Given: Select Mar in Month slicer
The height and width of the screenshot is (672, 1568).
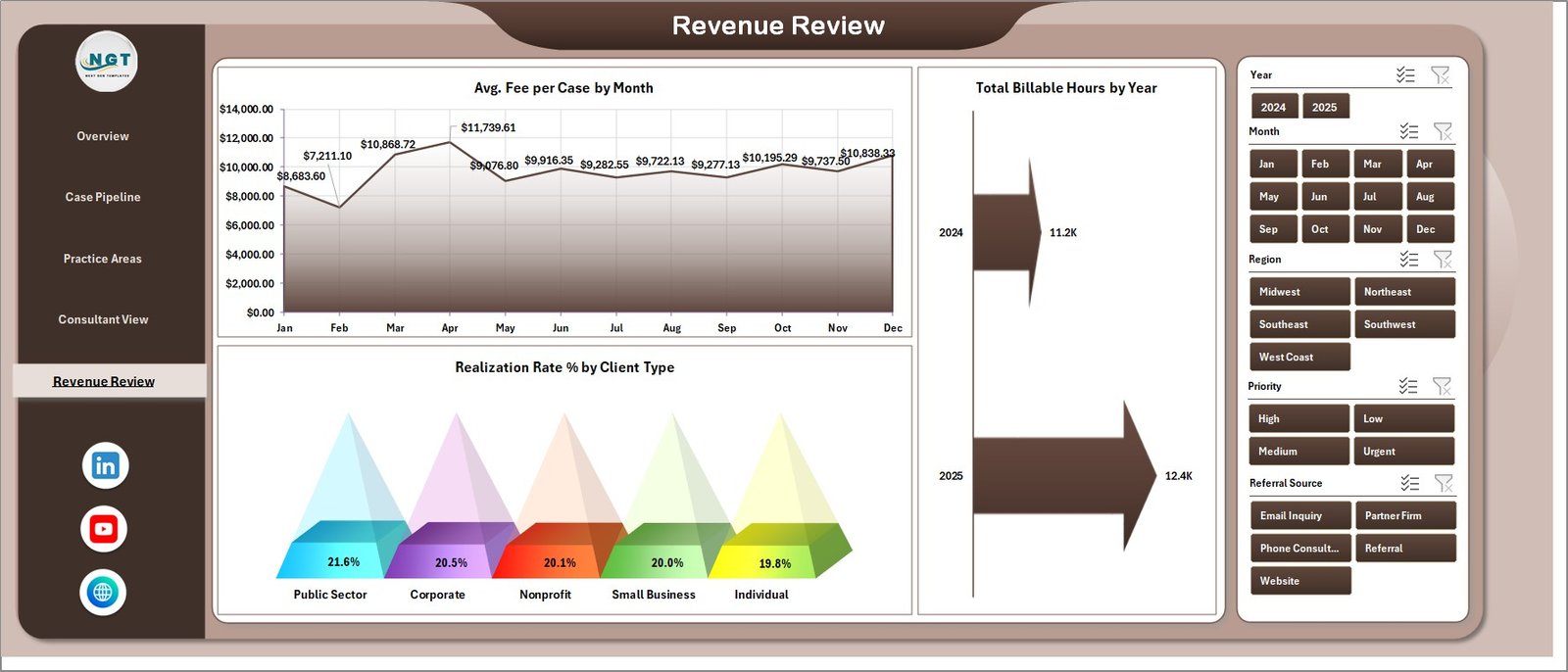Looking at the screenshot, I should coord(1378,164).
